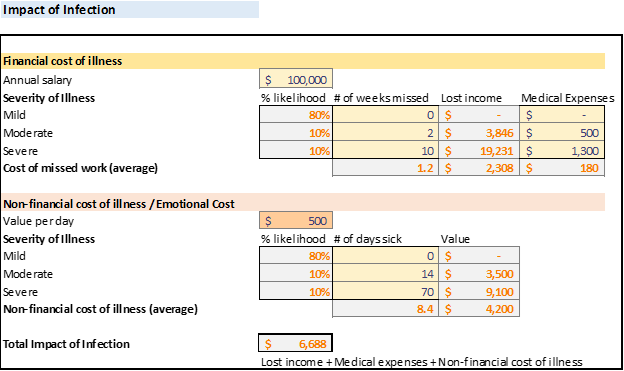This screenshot has width=624, height=371.
Task: Select severe weeks missed value 10
Action: [x=385, y=150]
